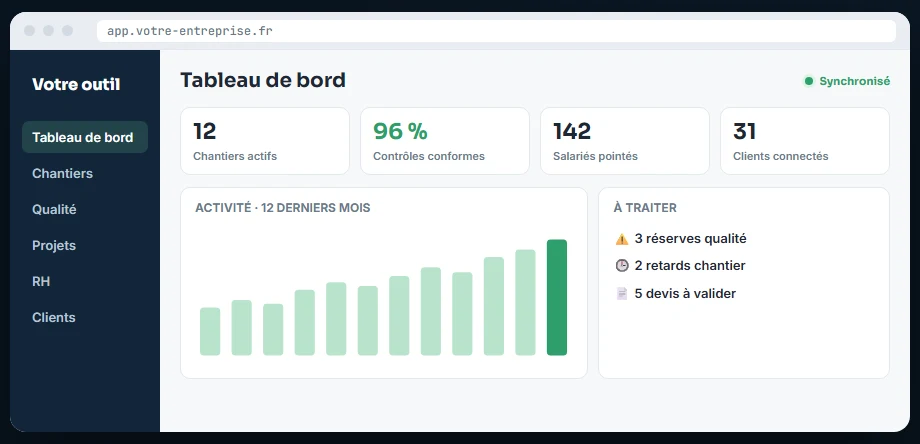Screen dimensions: 920x444
Task: Open the 142 Salariés pointés card
Action: coord(625,141)
